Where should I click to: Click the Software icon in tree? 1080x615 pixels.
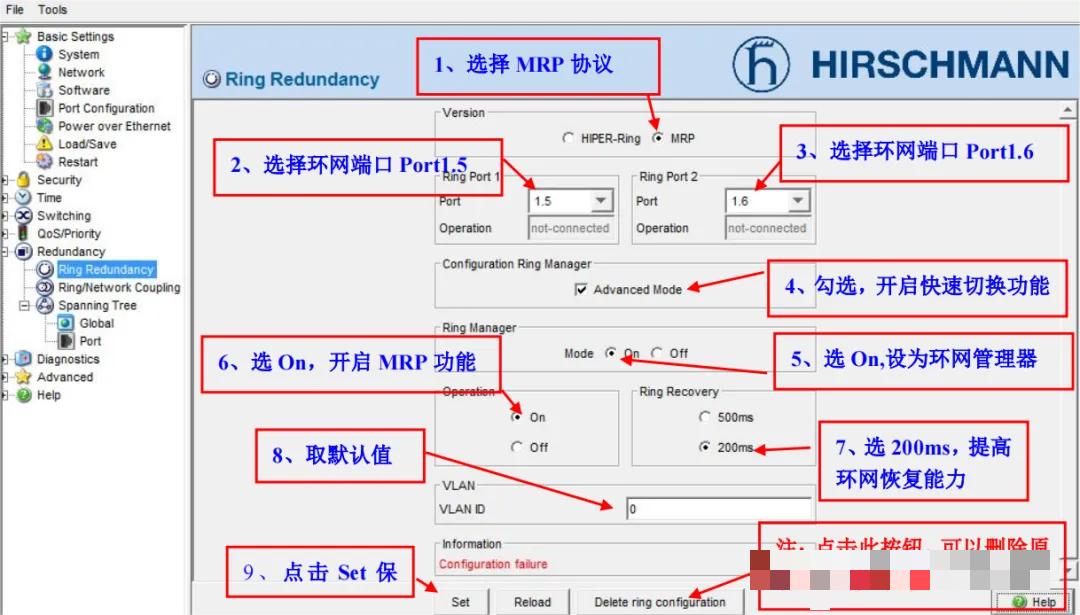coord(45,90)
